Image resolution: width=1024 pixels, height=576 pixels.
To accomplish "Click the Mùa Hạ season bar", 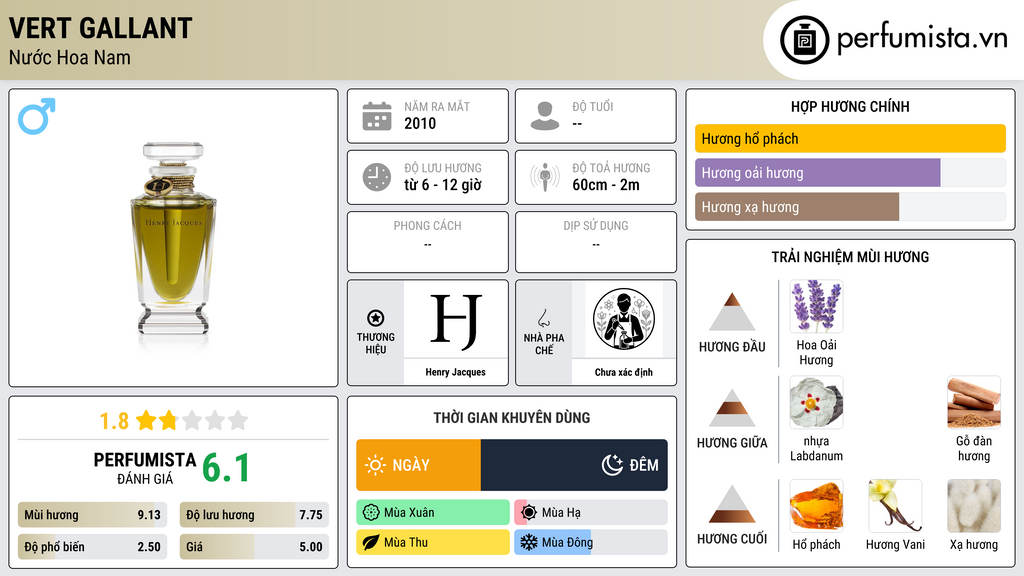I will [591, 513].
